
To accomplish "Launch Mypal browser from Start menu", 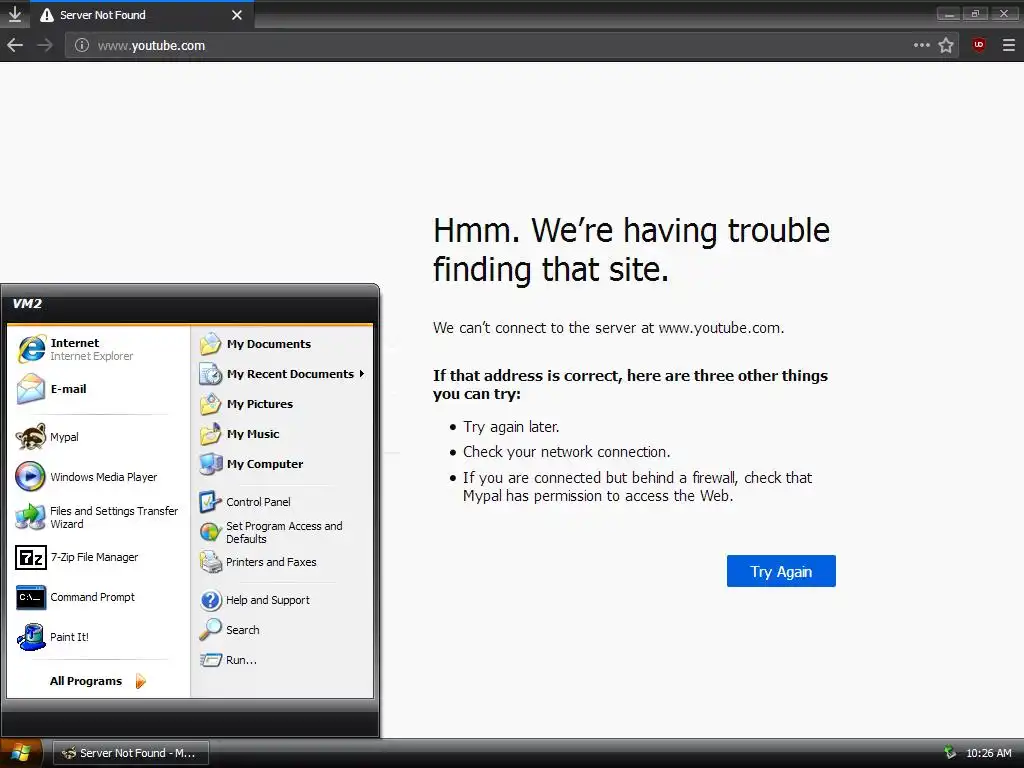I will 98,437.
